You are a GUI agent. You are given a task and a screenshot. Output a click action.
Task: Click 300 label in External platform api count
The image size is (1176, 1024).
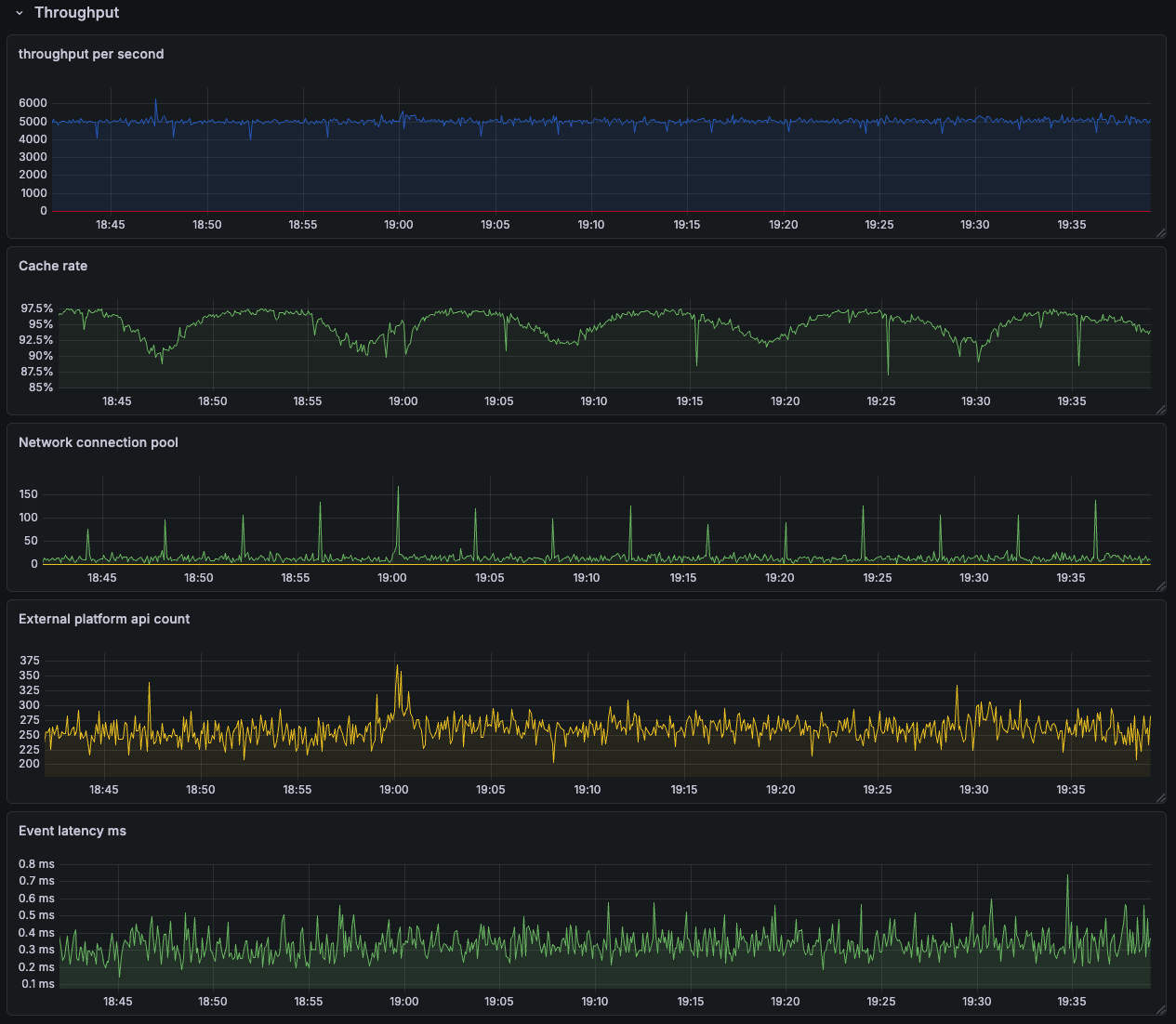30,705
